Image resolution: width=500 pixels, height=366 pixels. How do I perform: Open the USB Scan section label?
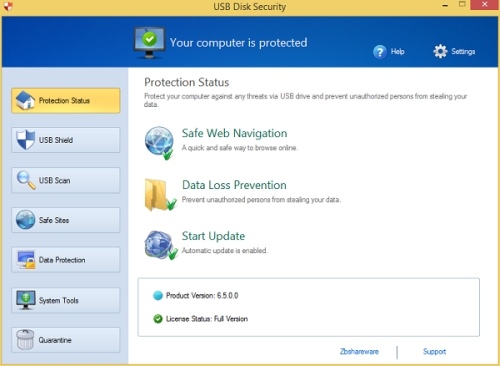coord(54,180)
